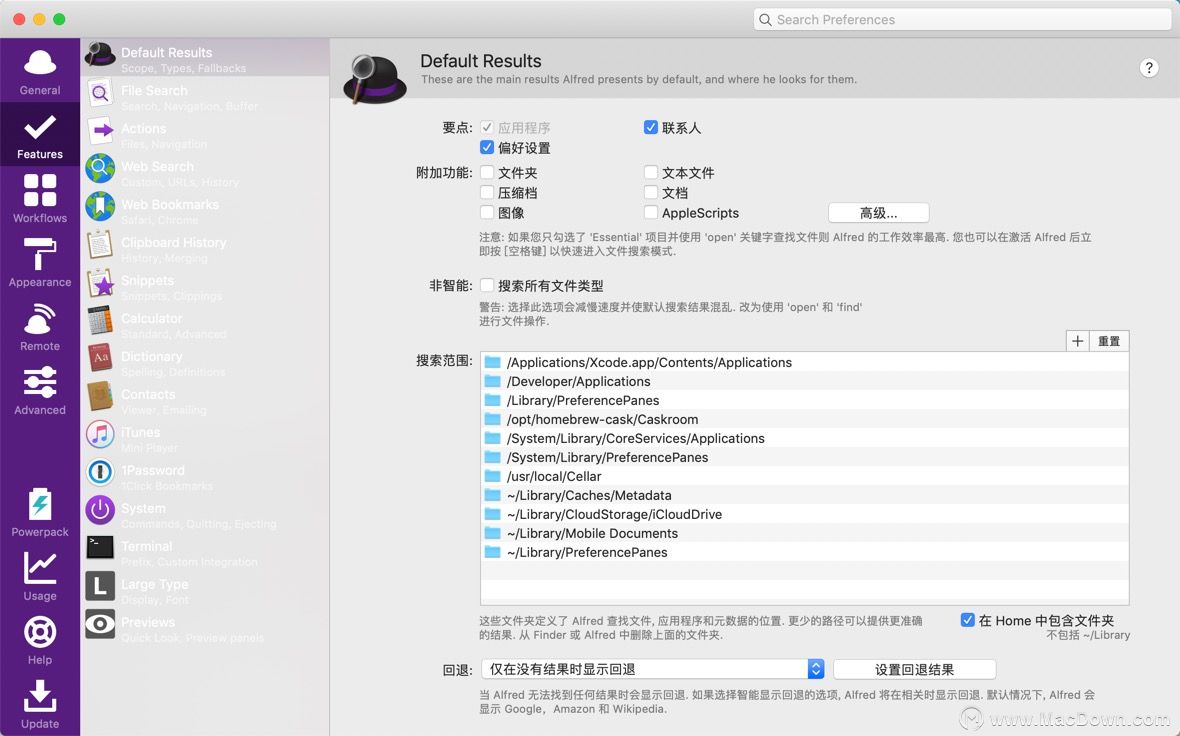The height and width of the screenshot is (736, 1180).
Task: Select the /usr/local/Cellar row
Action: tap(804, 476)
